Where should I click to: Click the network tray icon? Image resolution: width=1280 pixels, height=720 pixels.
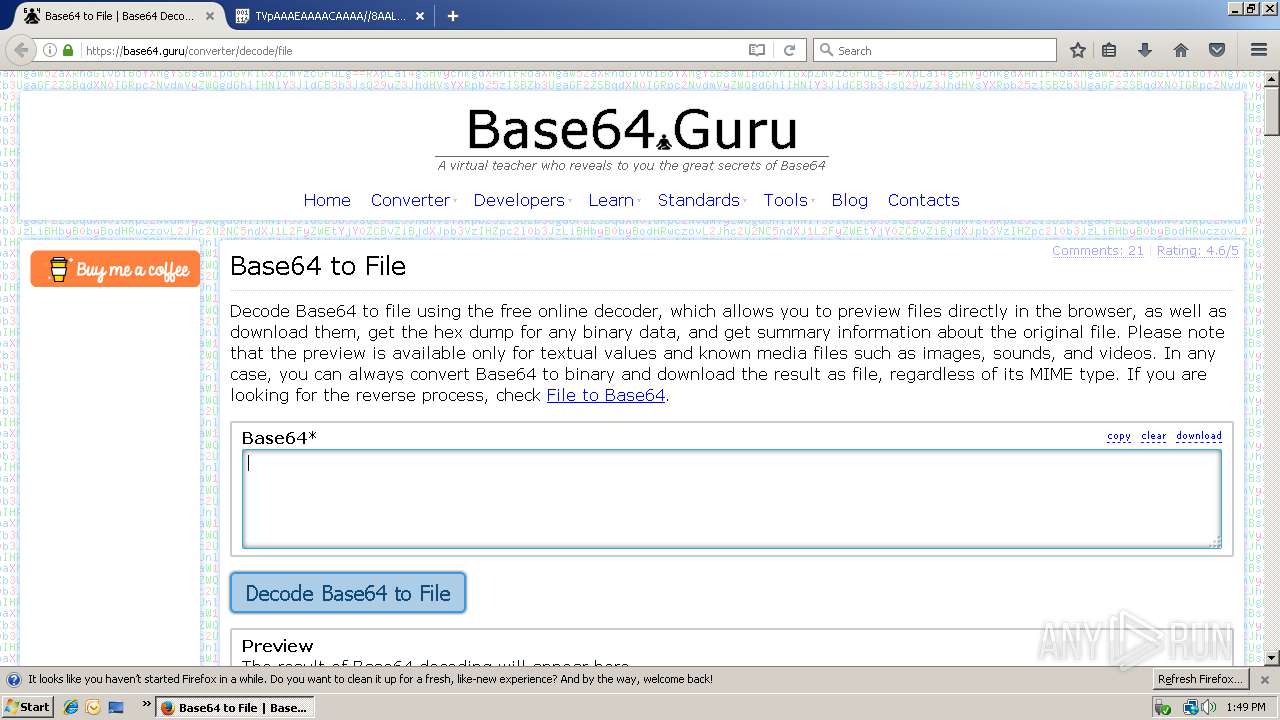[1191, 707]
